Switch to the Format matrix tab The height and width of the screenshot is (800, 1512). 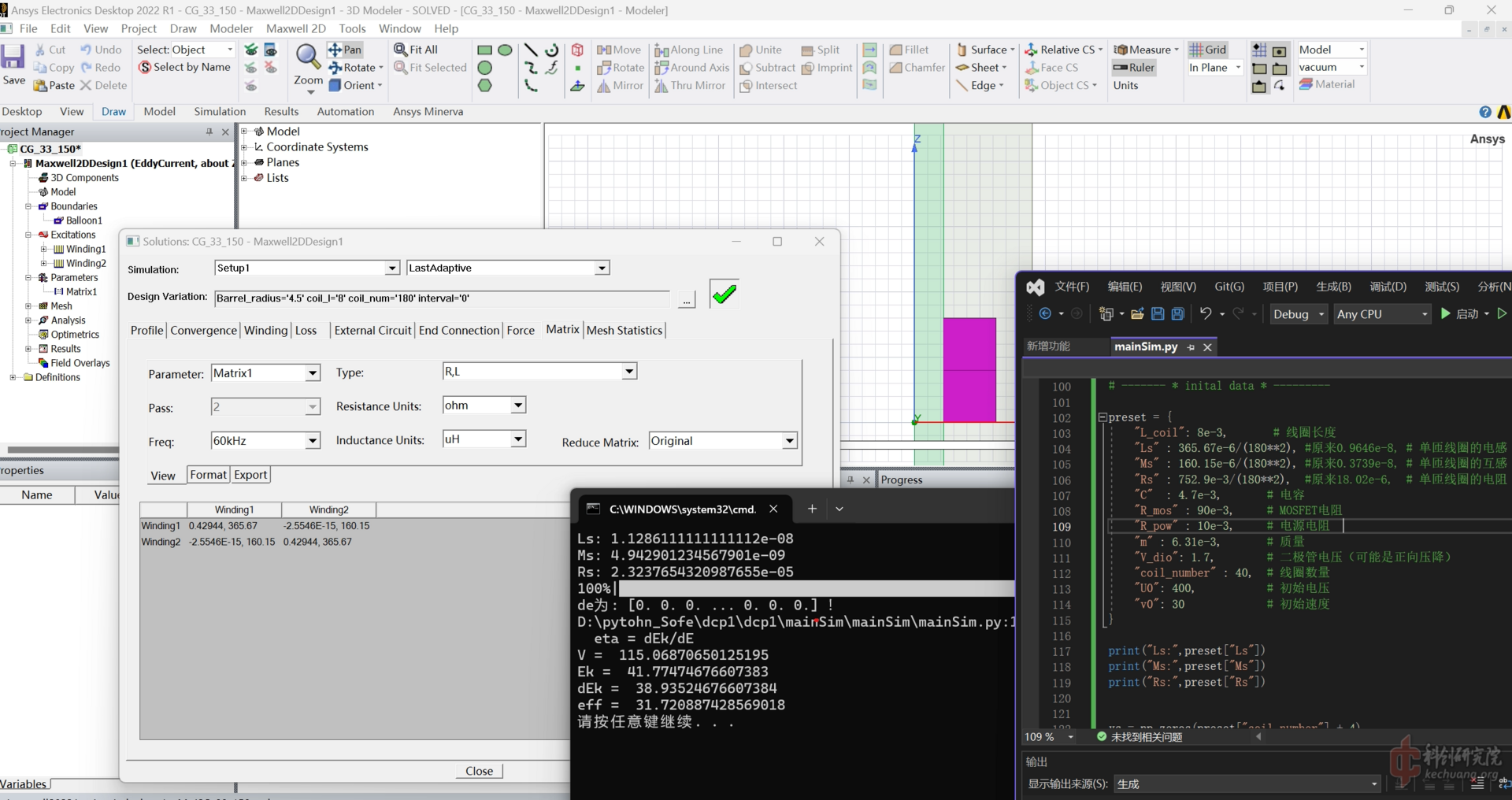tap(209, 475)
